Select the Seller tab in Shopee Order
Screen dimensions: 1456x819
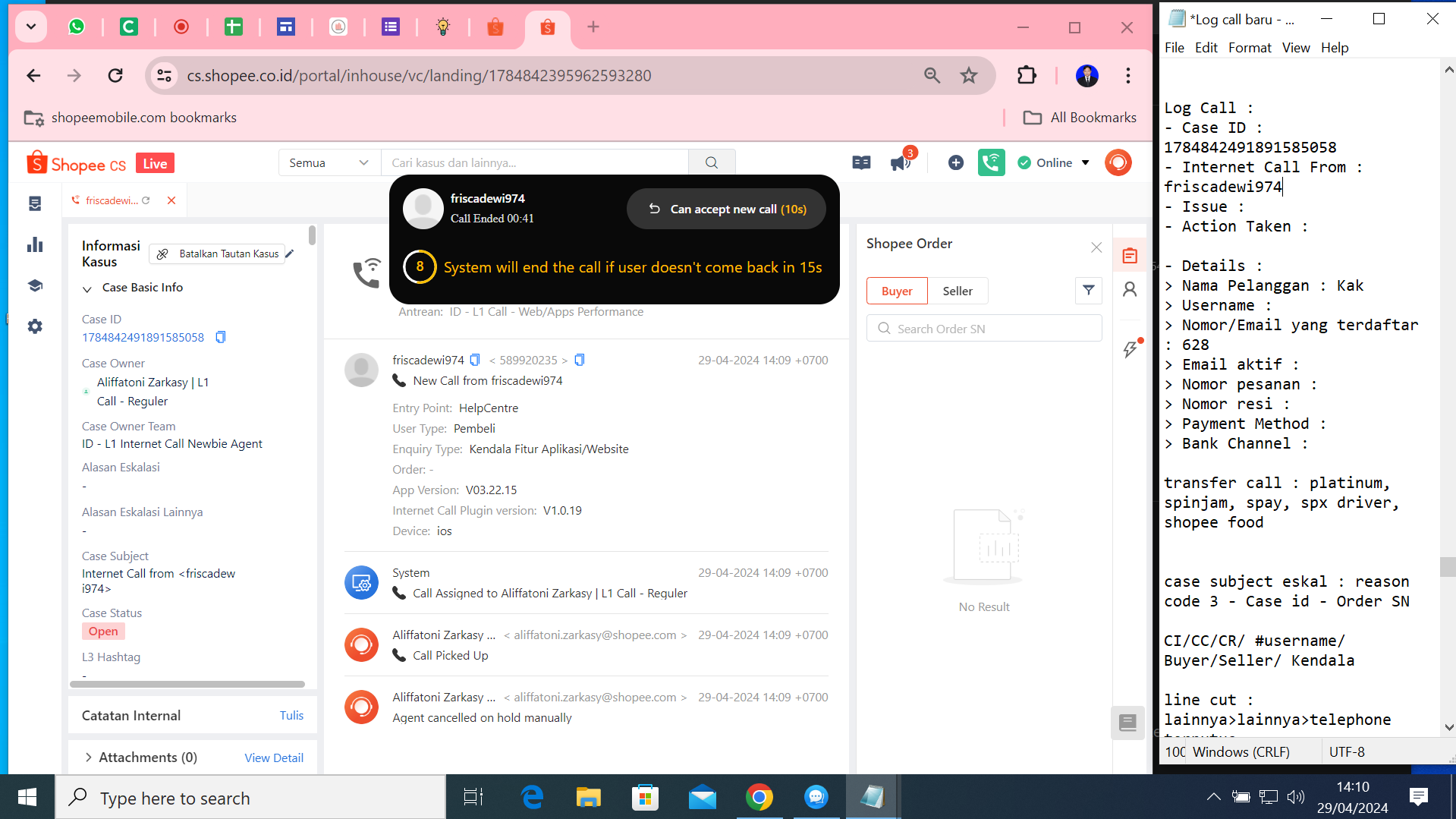[x=958, y=291]
